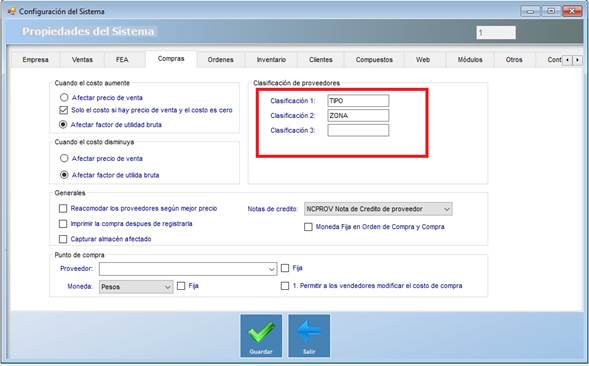This screenshot has height=366, width=589.
Task: Select Afectar factor de utilidad bruta radio
Action: [x=63, y=124]
